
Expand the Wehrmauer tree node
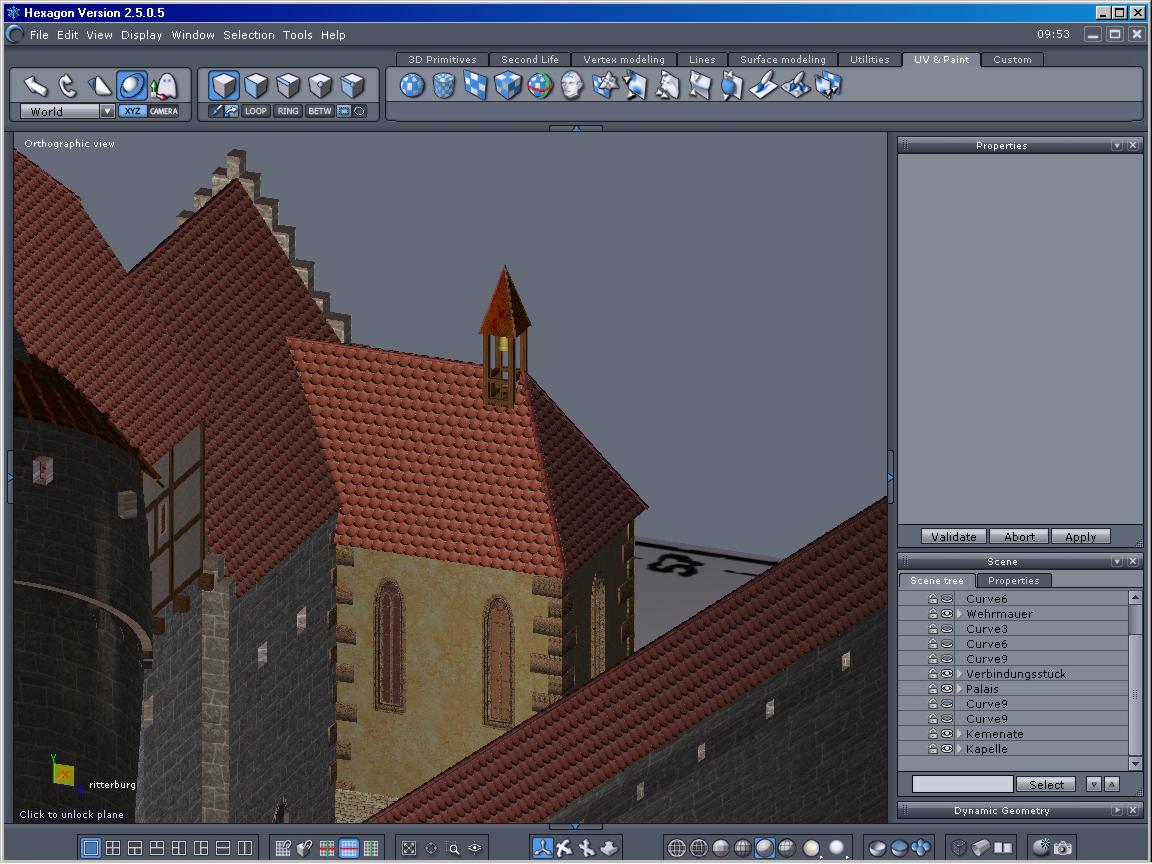[x=960, y=614]
